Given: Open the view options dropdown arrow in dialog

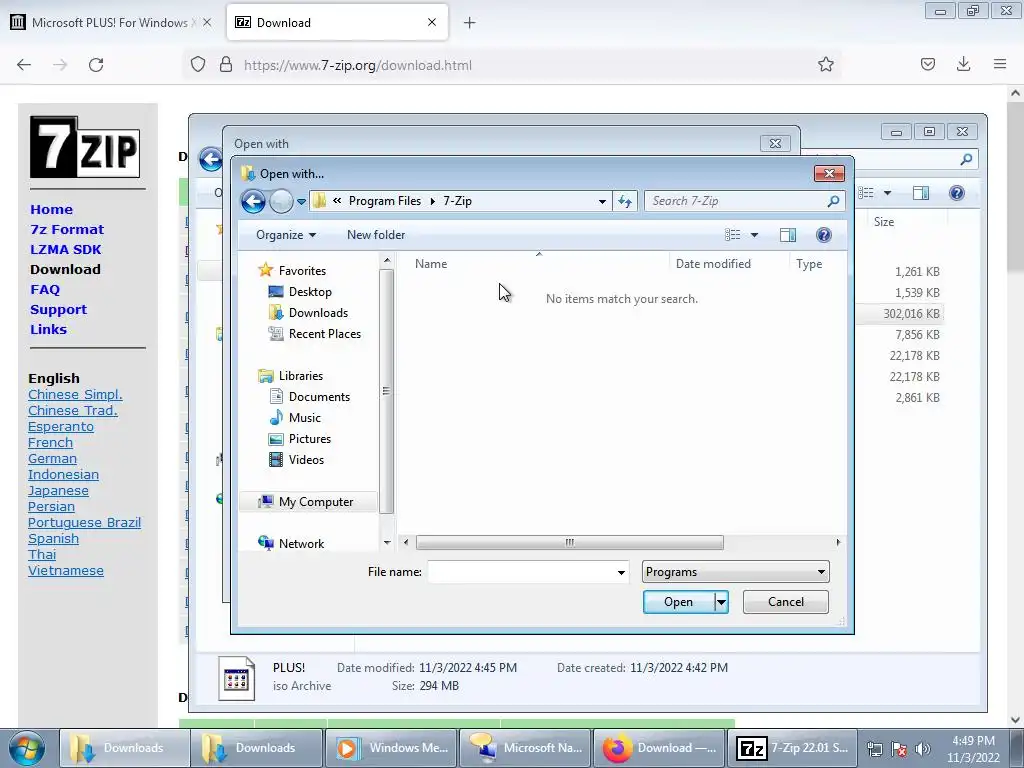Looking at the screenshot, I should tap(754, 235).
